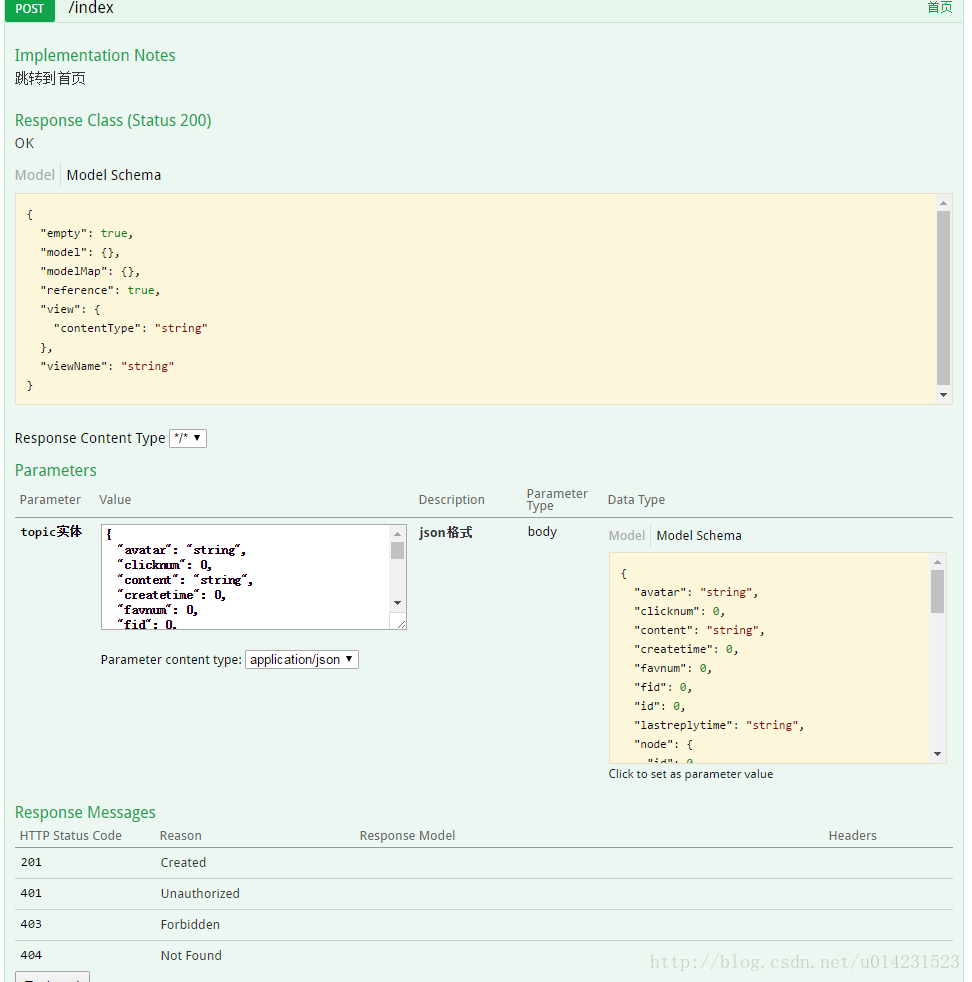Click the "OK" response class text
972x982 pixels.
pos(24,143)
